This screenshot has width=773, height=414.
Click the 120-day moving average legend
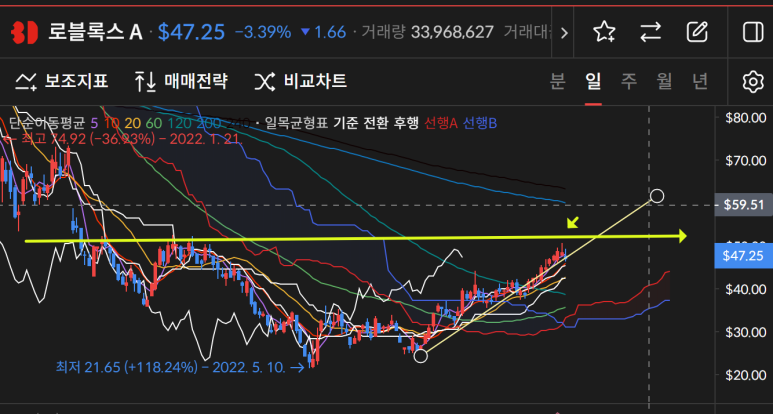(178, 123)
